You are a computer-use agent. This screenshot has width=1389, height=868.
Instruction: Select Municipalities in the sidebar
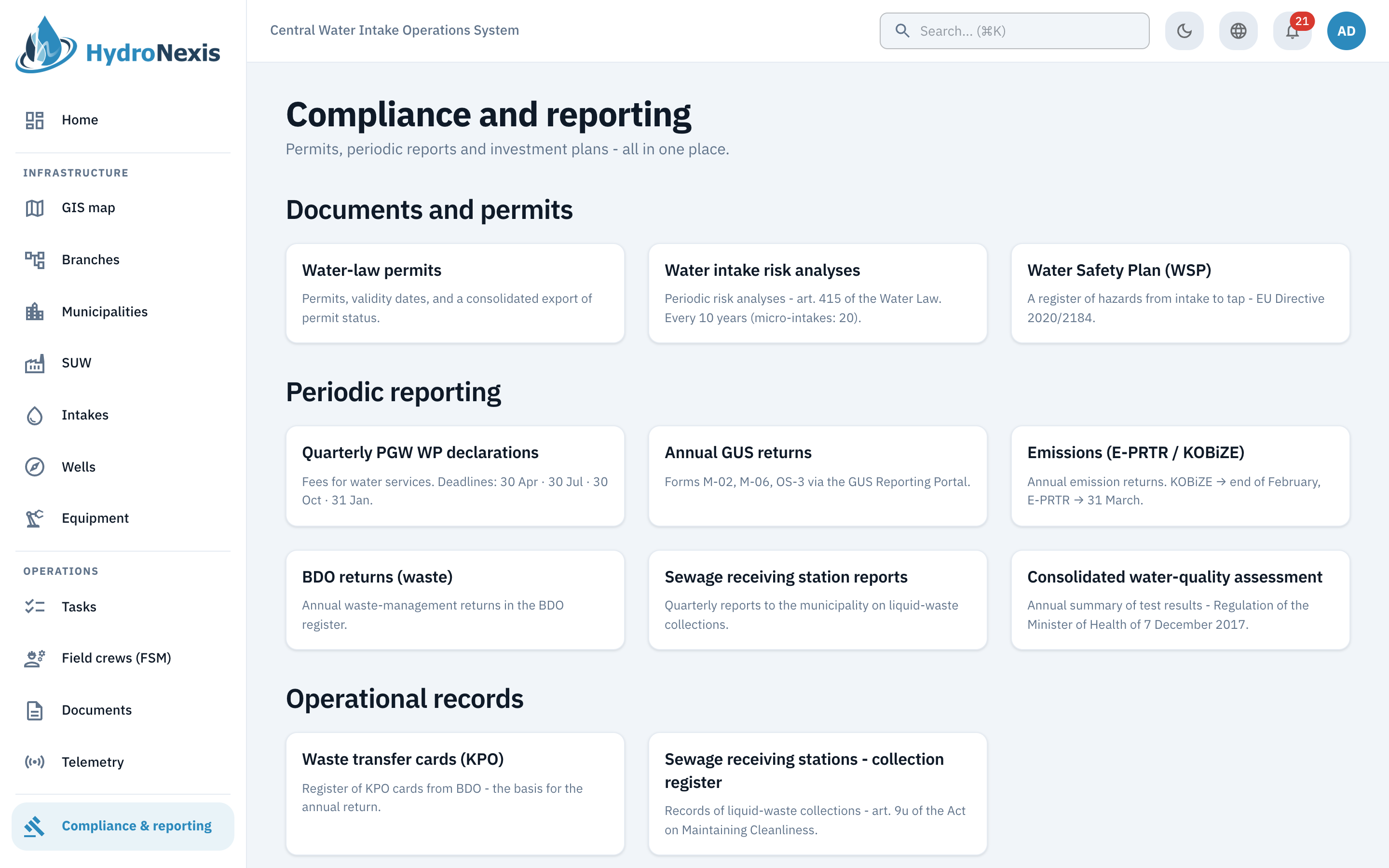[x=123, y=312]
